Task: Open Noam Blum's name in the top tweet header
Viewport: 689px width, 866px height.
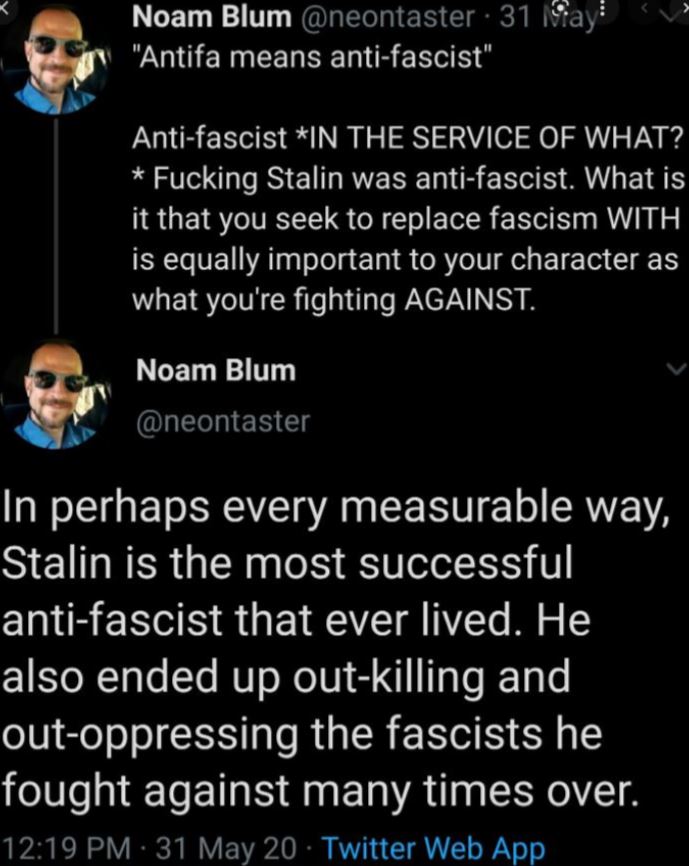Action: (212, 18)
